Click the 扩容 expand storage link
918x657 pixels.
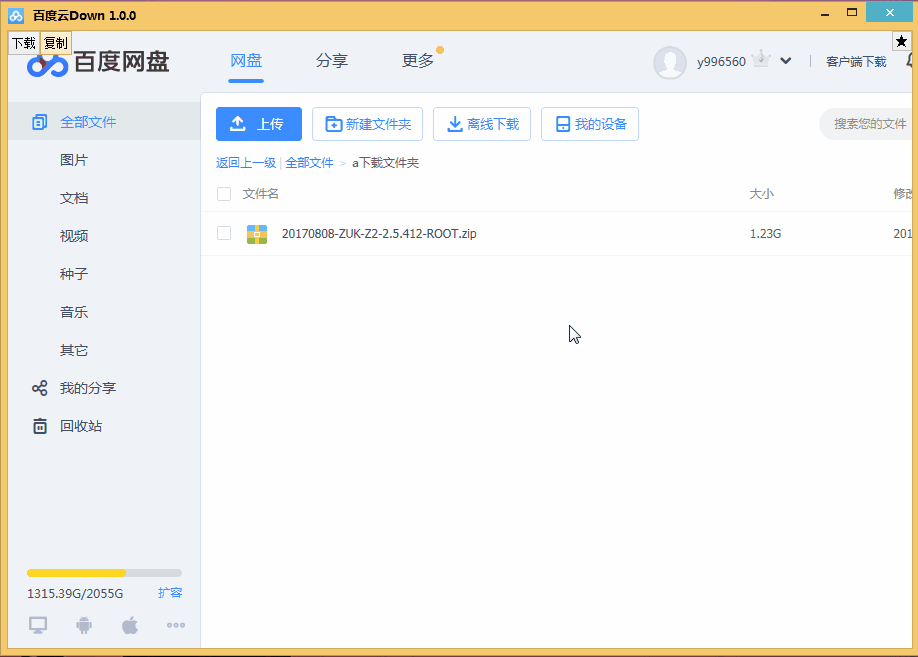pos(170,593)
